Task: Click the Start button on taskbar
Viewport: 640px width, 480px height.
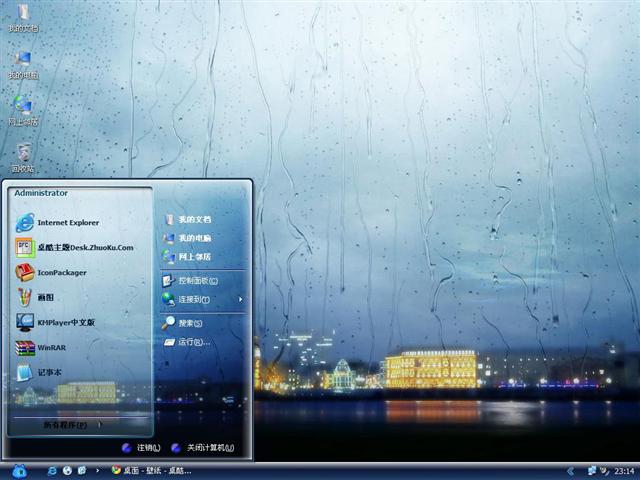Action: [x=19, y=471]
